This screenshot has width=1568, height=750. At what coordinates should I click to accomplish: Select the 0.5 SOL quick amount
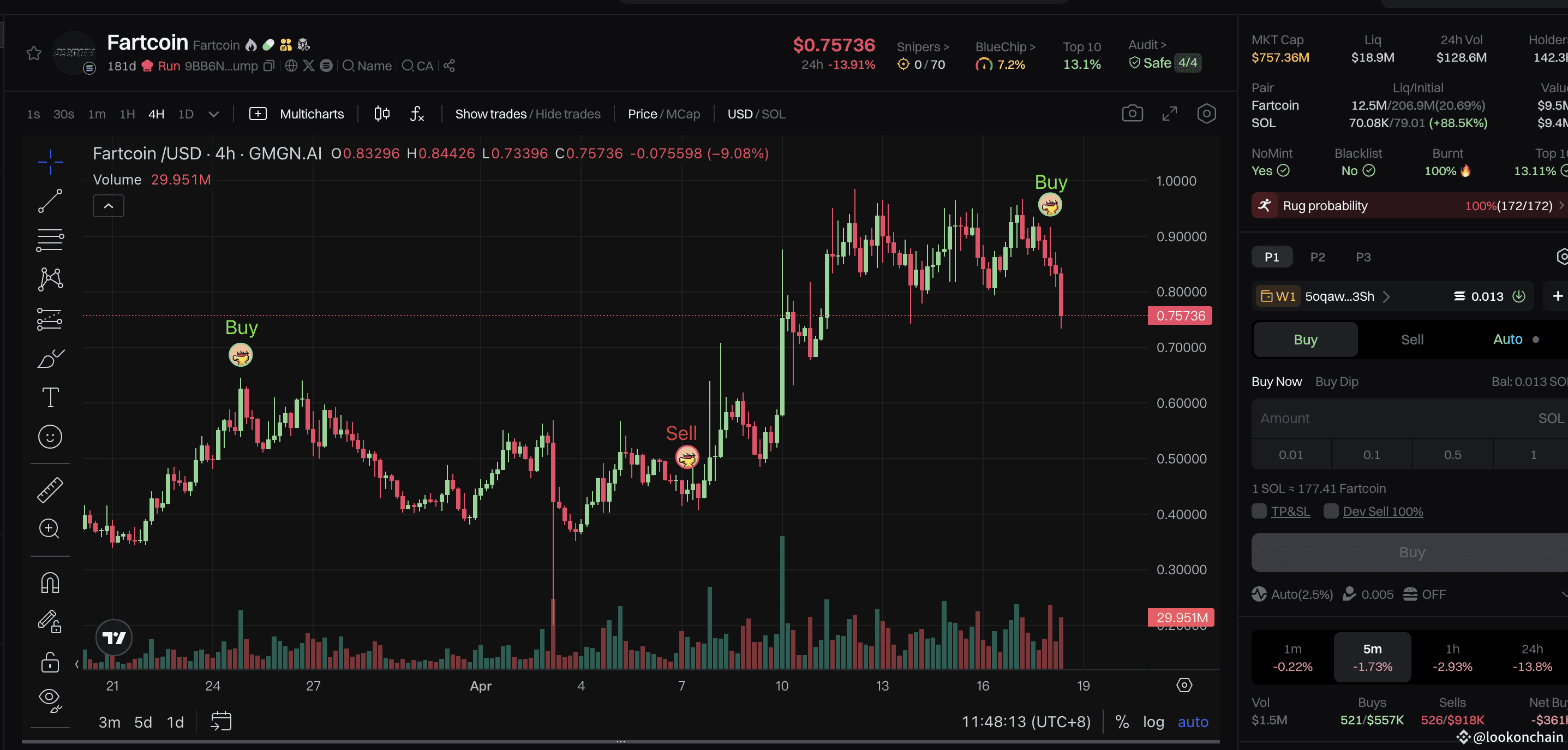click(1452, 455)
